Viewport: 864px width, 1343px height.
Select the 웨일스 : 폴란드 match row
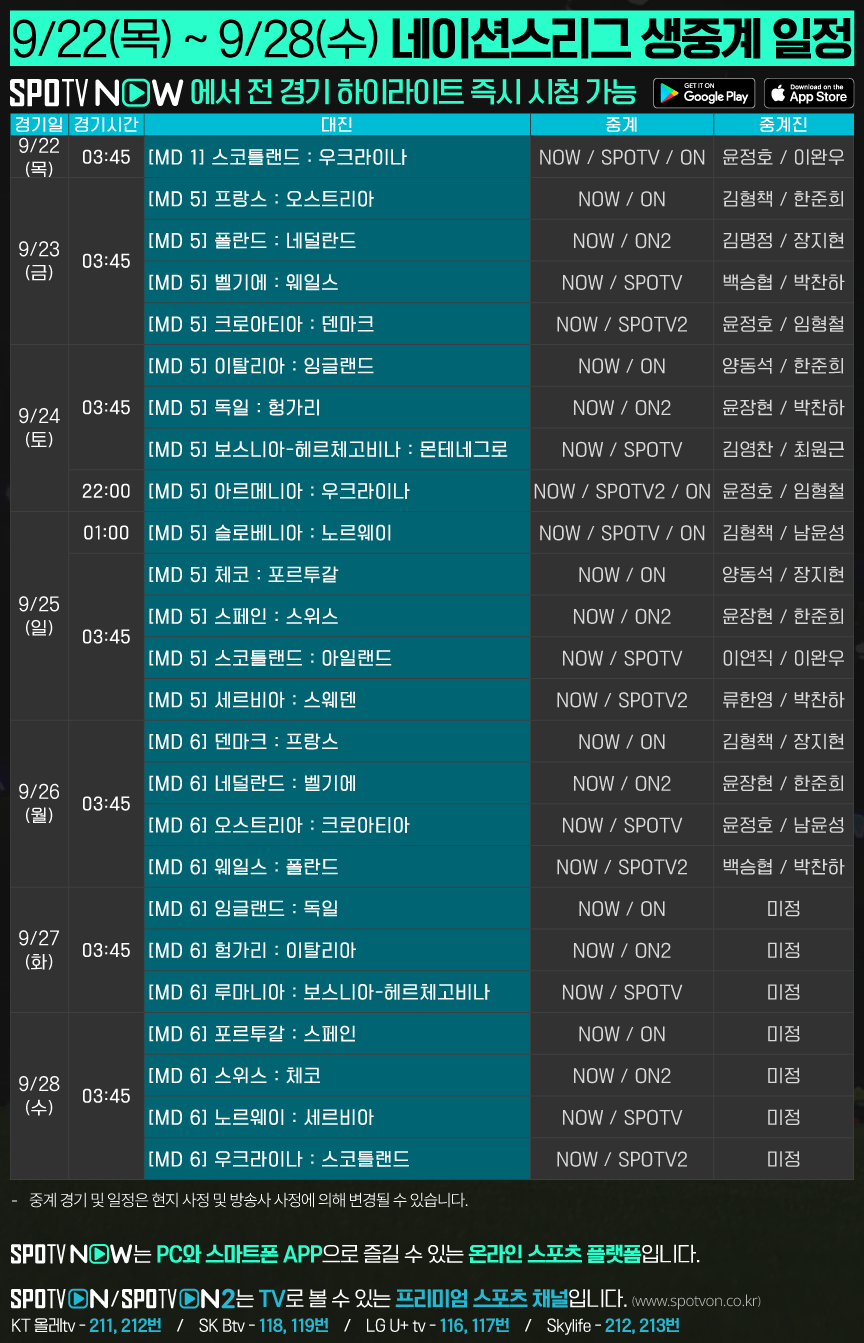click(x=337, y=867)
